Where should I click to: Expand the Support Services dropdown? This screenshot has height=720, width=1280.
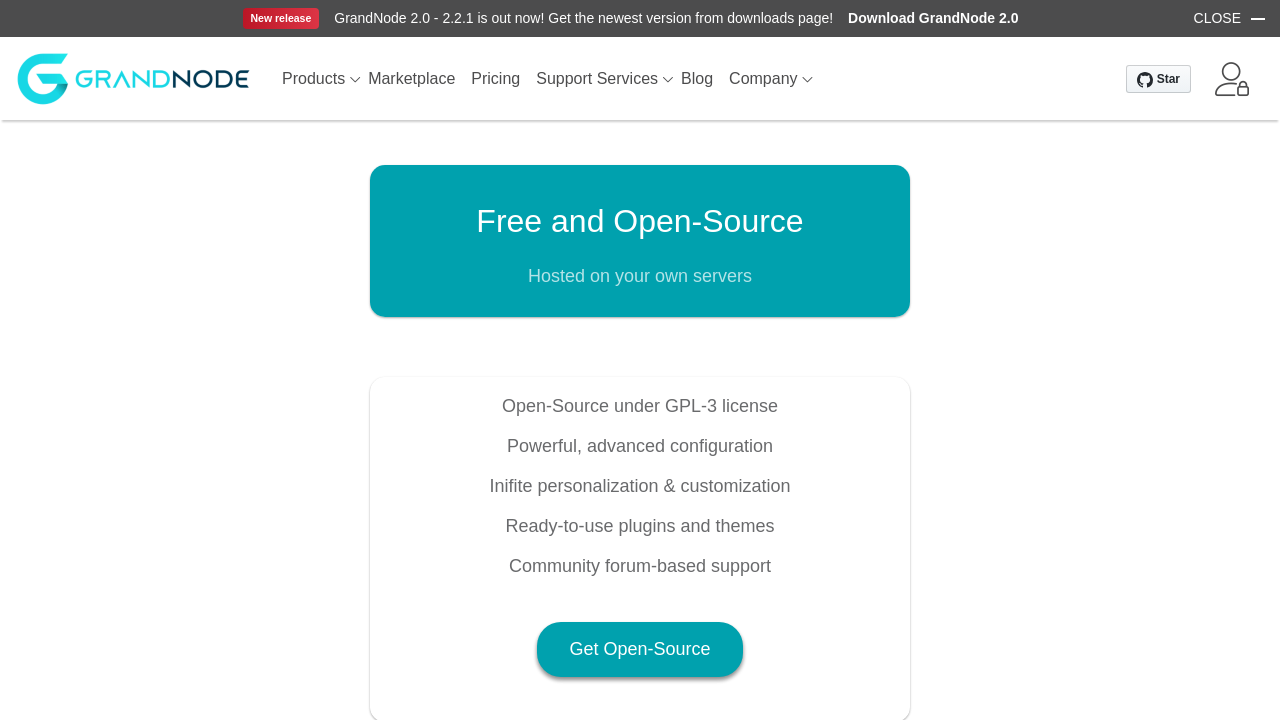click(x=604, y=79)
